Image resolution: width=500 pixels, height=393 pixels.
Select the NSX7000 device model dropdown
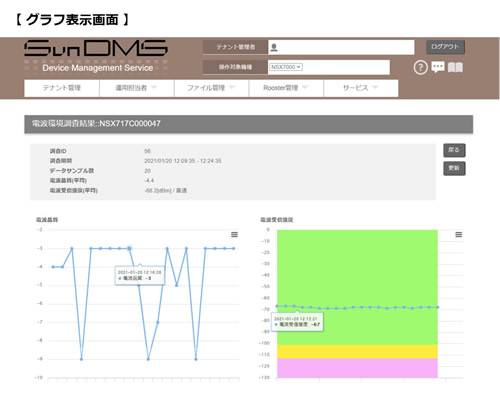pyautogui.click(x=286, y=67)
